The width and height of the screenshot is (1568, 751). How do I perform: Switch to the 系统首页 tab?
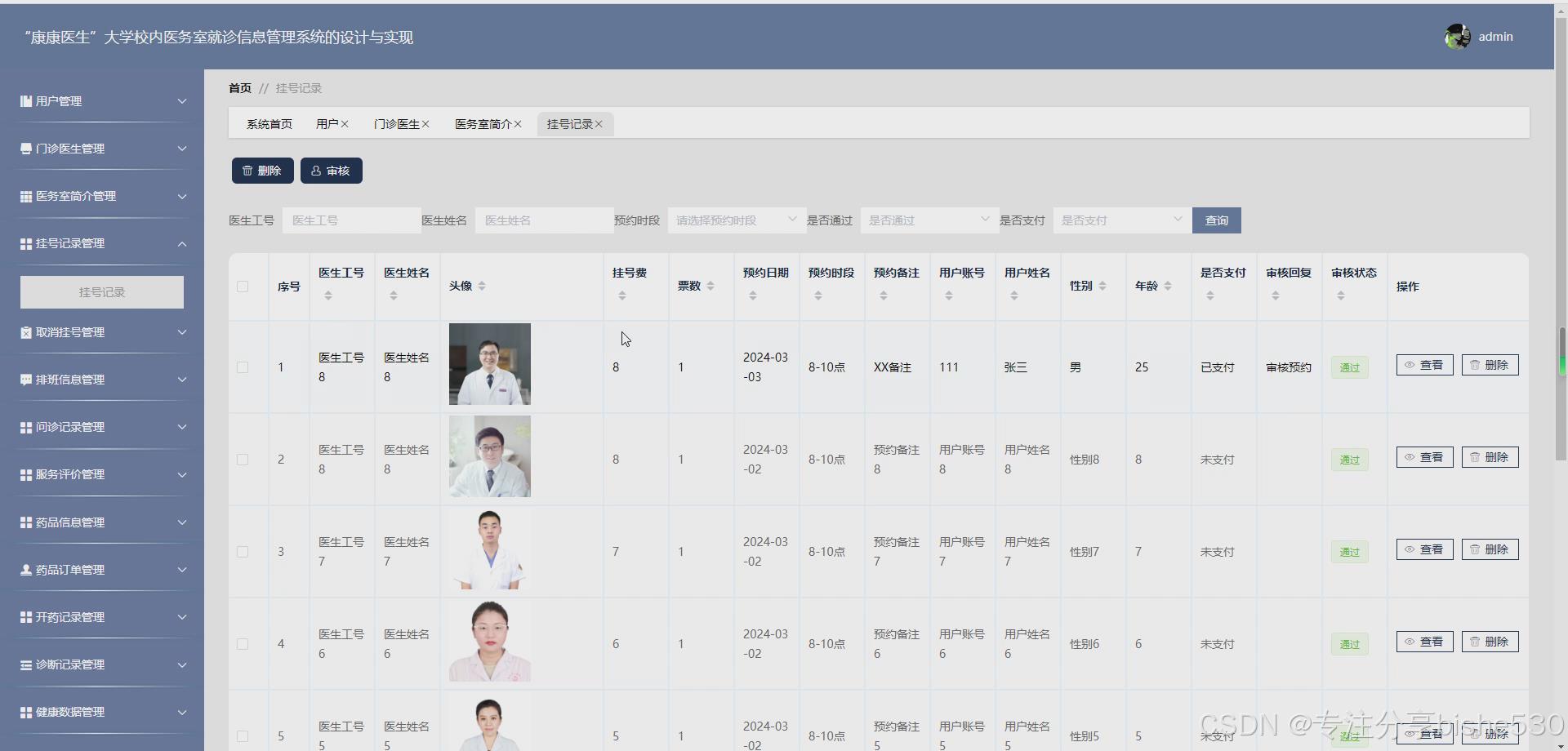coord(269,124)
